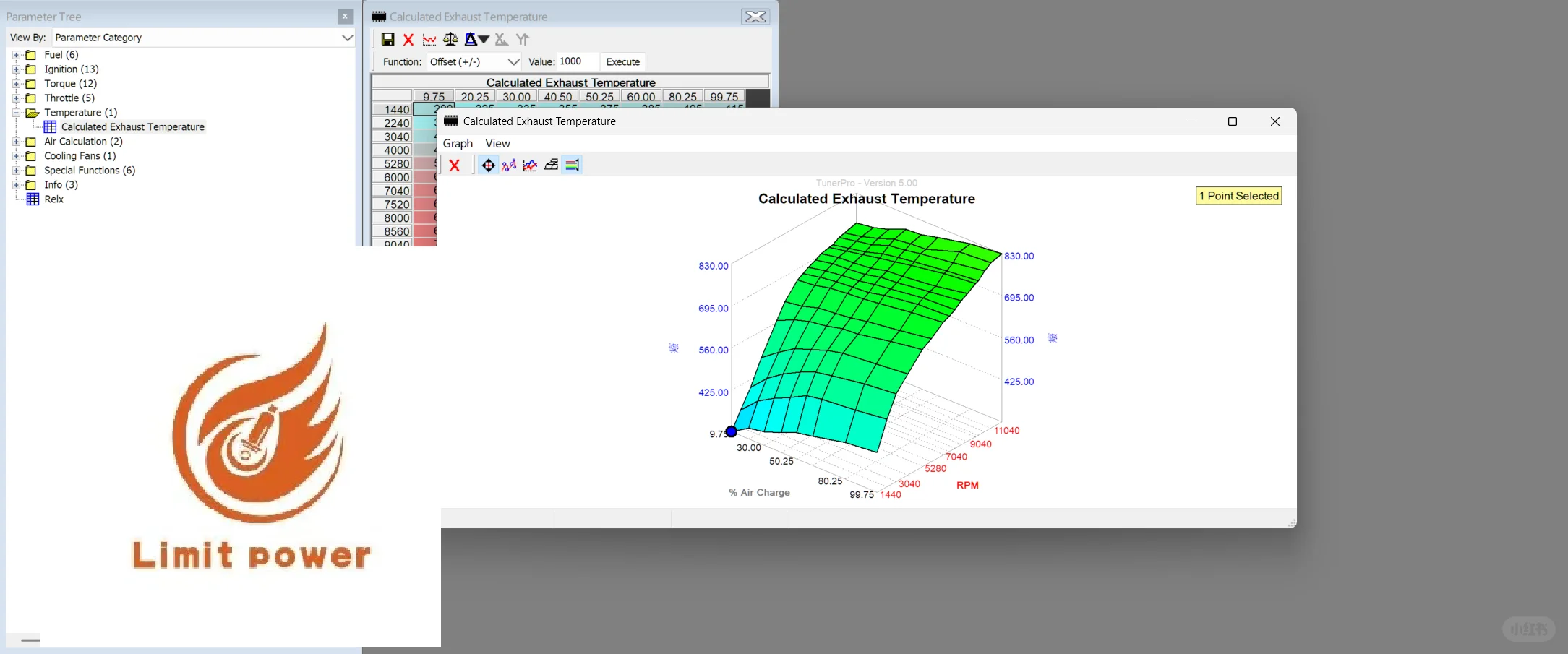Screen dimensions: 1568x654
Task: Click the blue point-markers line graph icon
Action: click(509, 165)
